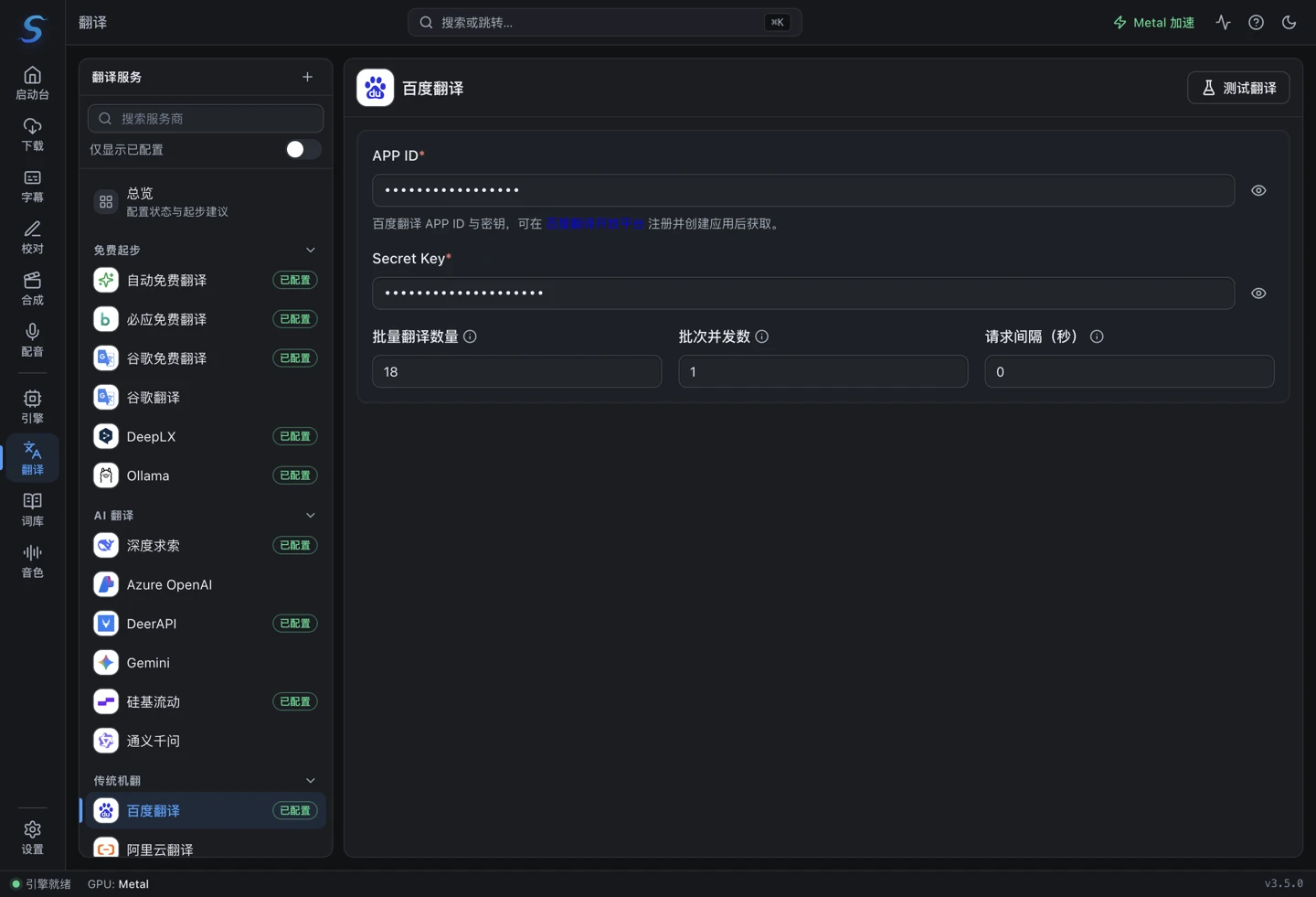Click the Metal 加速 indicator

pos(1153,22)
